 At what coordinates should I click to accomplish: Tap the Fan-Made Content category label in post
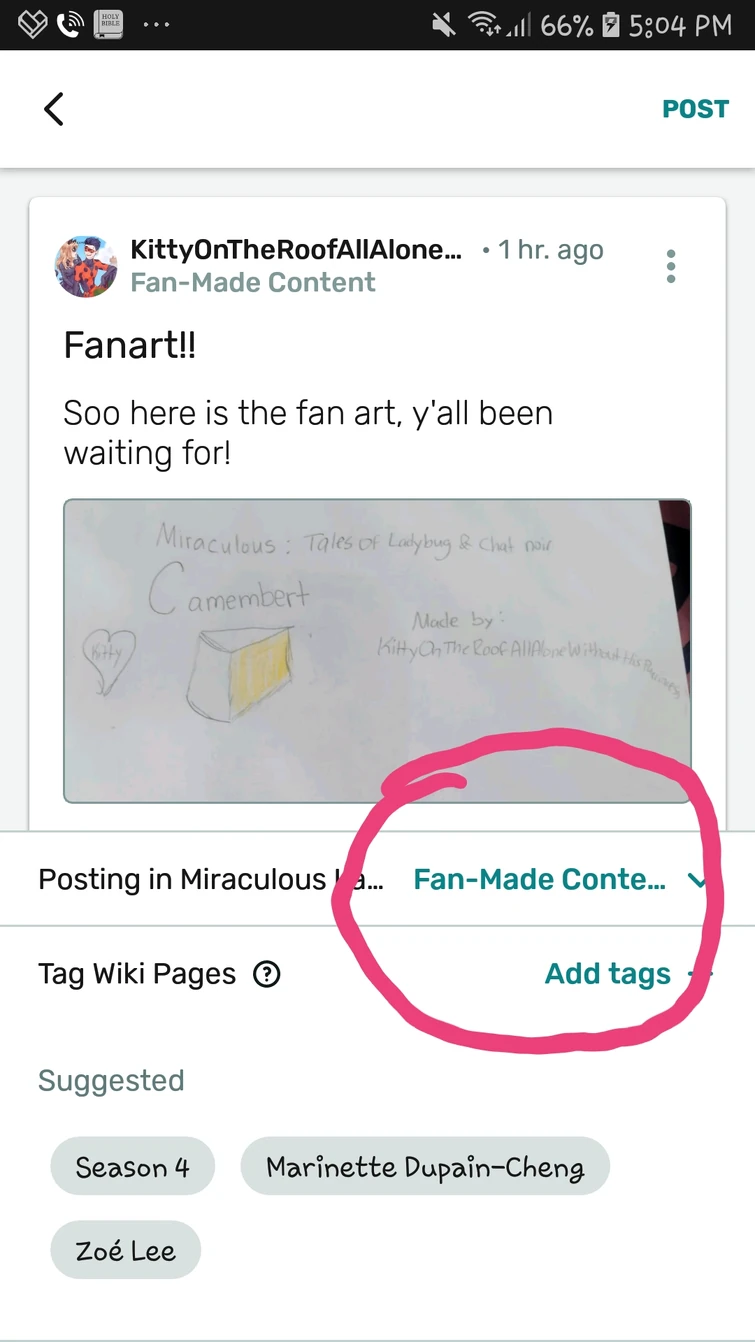point(253,282)
